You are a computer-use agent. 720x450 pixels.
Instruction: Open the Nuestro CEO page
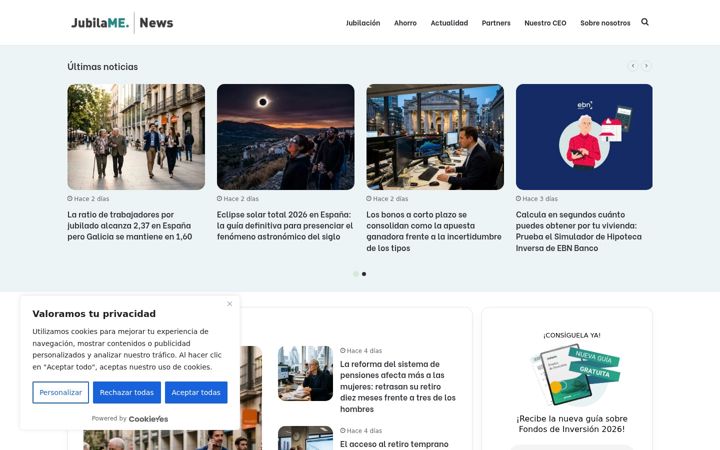(x=545, y=23)
